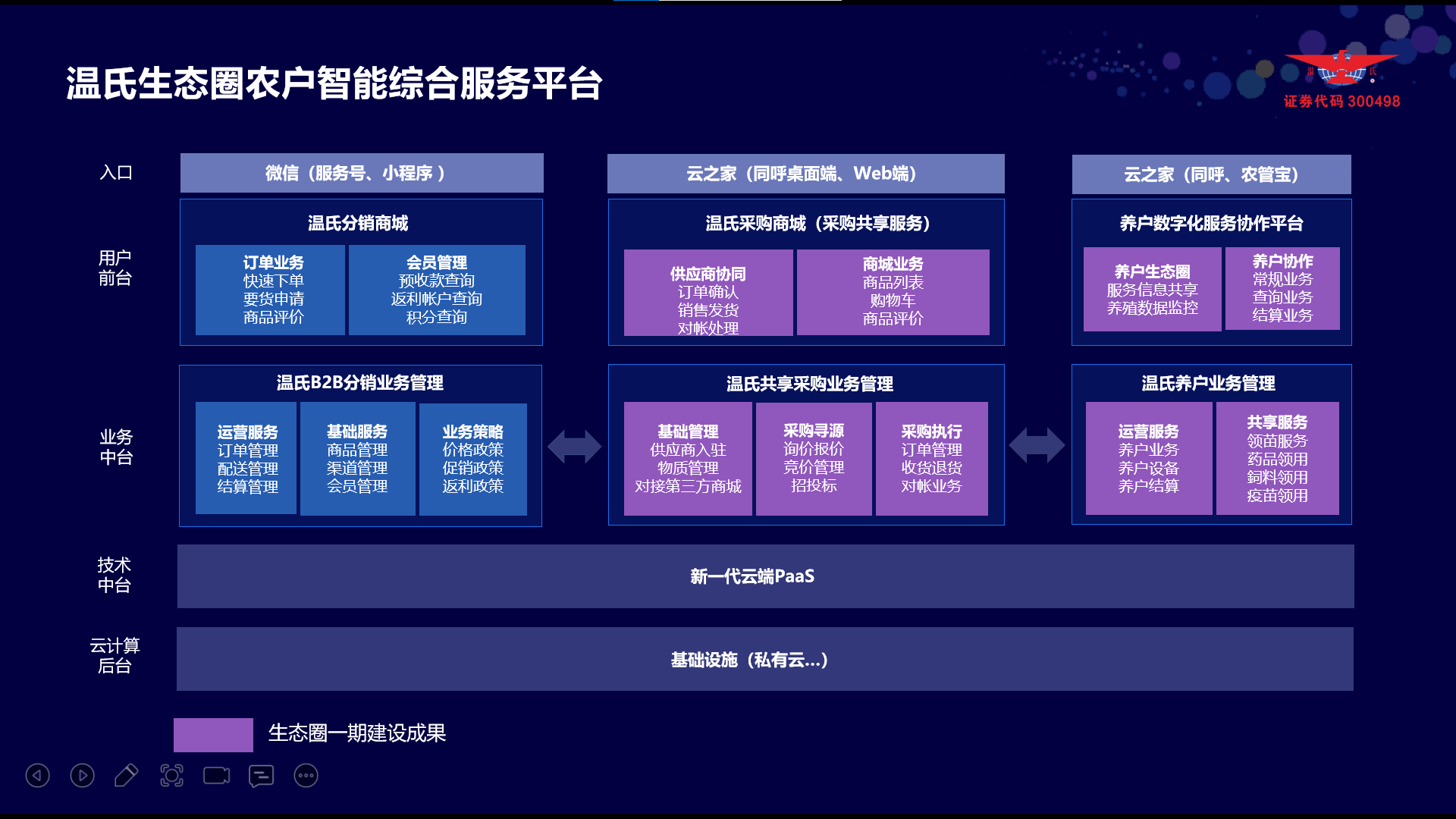The width and height of the screenshot is (1456, 819).
Task: Click the 微信（服务号、小程序） entry header
Action: click(x=362, y=173)
